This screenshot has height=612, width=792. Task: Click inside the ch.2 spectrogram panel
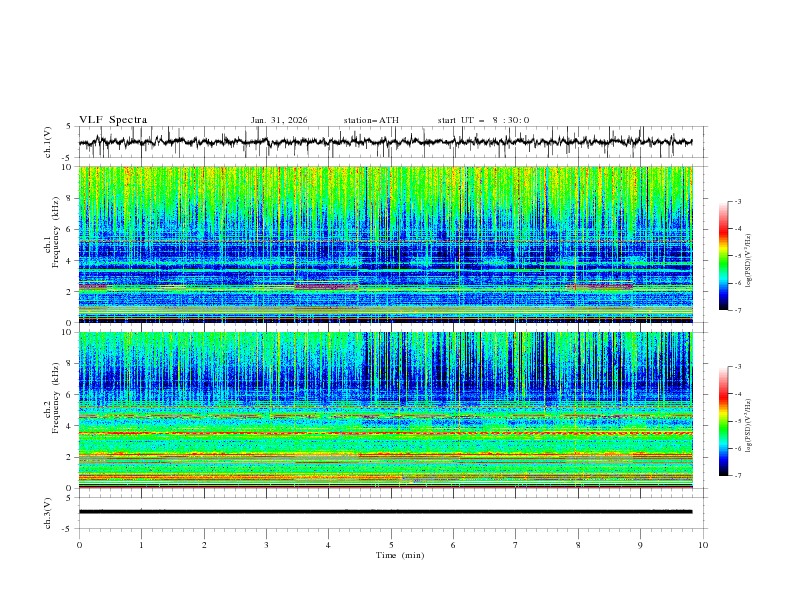click(x=386, y=410)
